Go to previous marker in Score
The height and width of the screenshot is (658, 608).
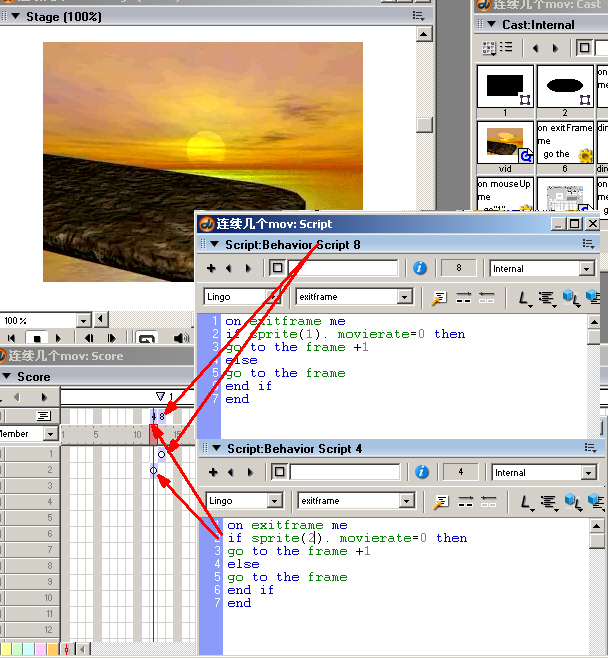[17, 397]
